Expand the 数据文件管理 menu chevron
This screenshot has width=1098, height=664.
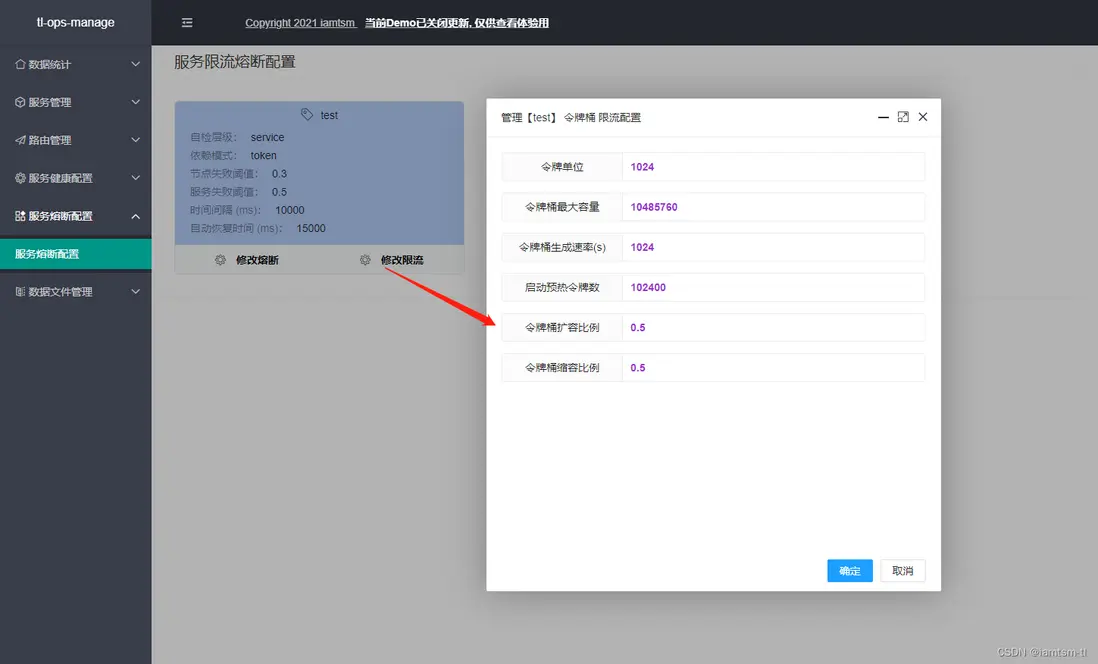135,291
